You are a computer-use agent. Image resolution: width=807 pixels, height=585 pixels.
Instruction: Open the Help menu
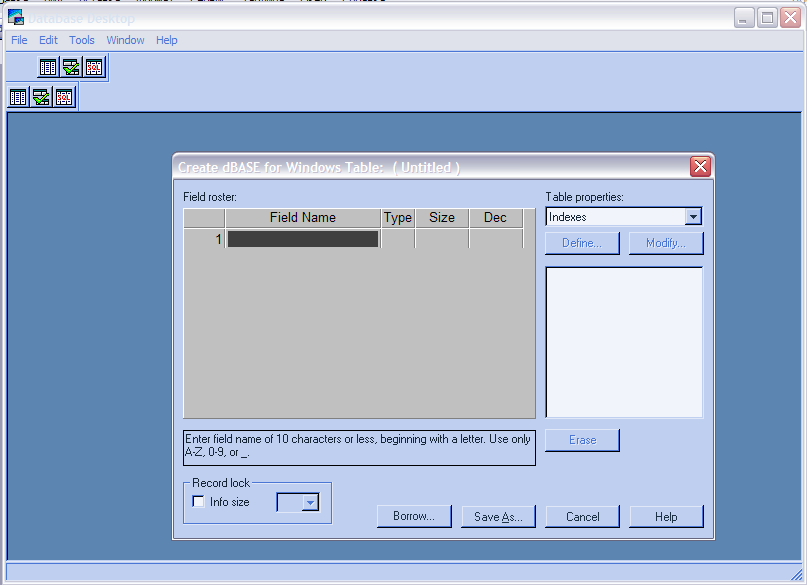167,40
